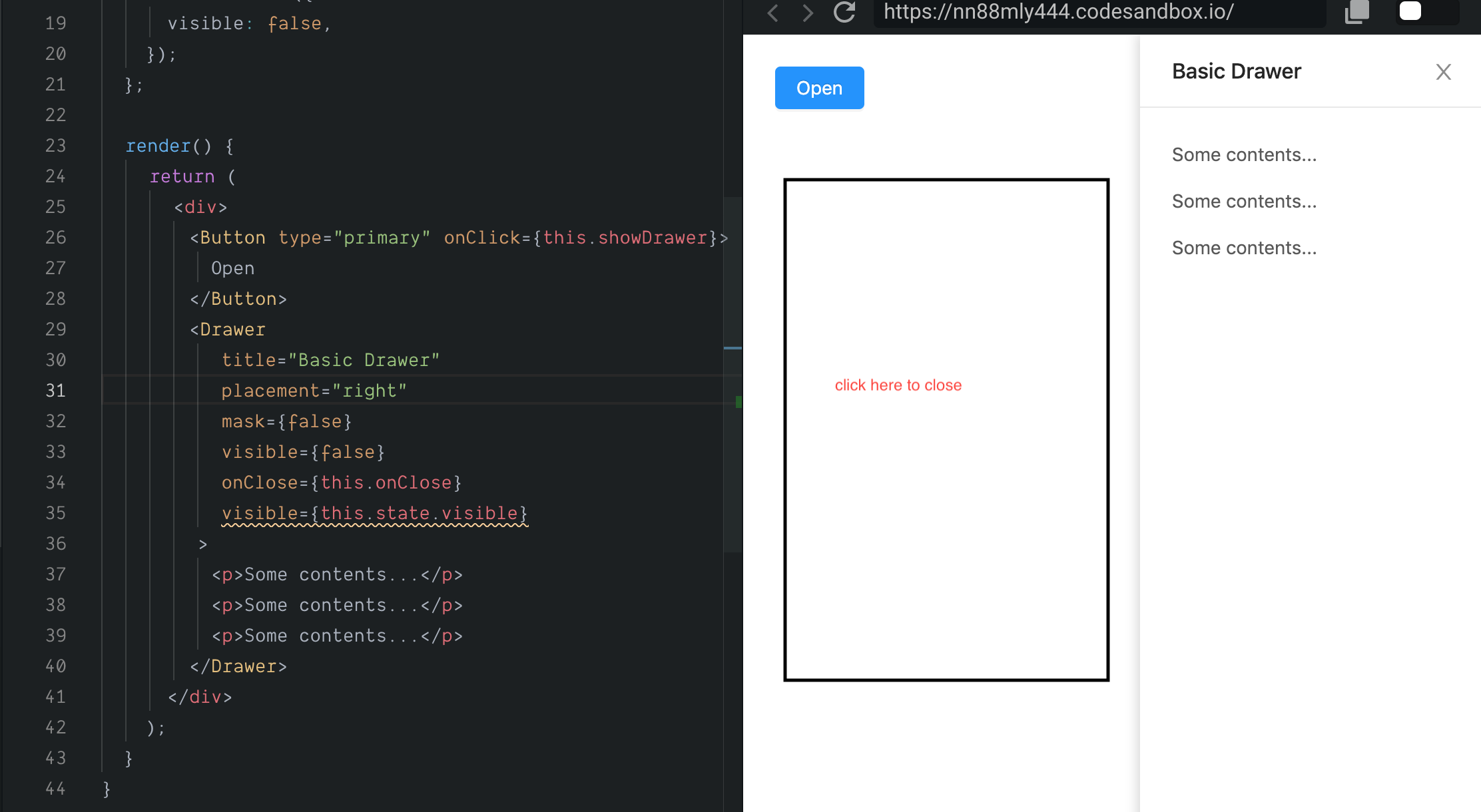Click visible={false} on line 33
Screen dimensions: 1481x812
[303, 452]
